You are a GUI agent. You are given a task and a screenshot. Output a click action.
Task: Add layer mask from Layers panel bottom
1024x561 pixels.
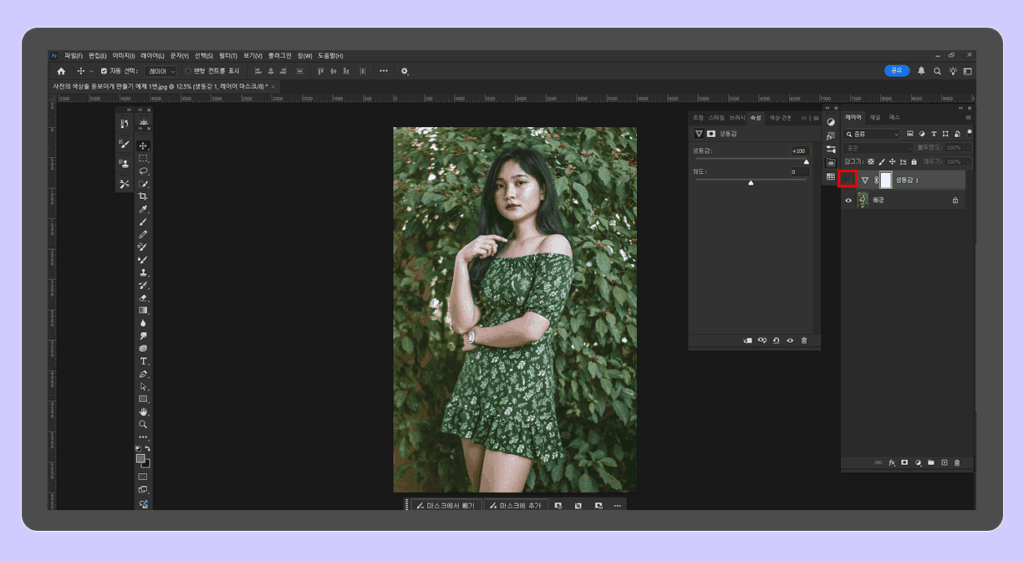click(904, 462)
